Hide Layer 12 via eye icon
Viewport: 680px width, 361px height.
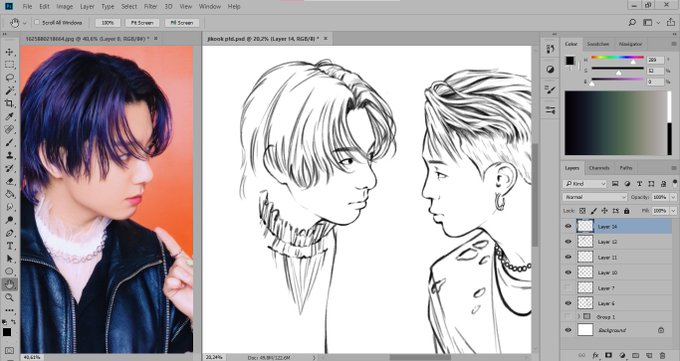click(568, 242)
